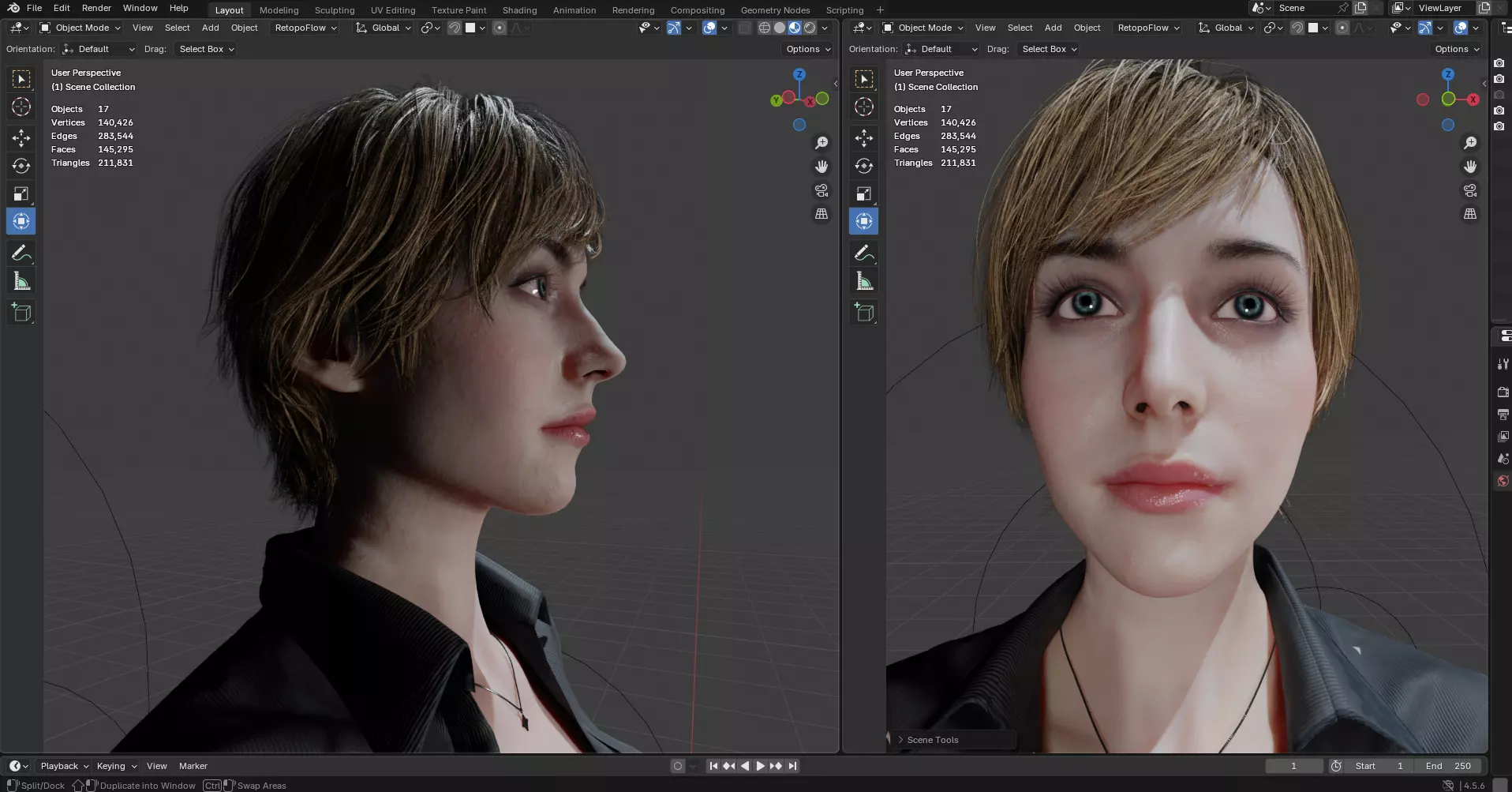Pin the Scene with pushpin icon

click(x=1343, y=8)
